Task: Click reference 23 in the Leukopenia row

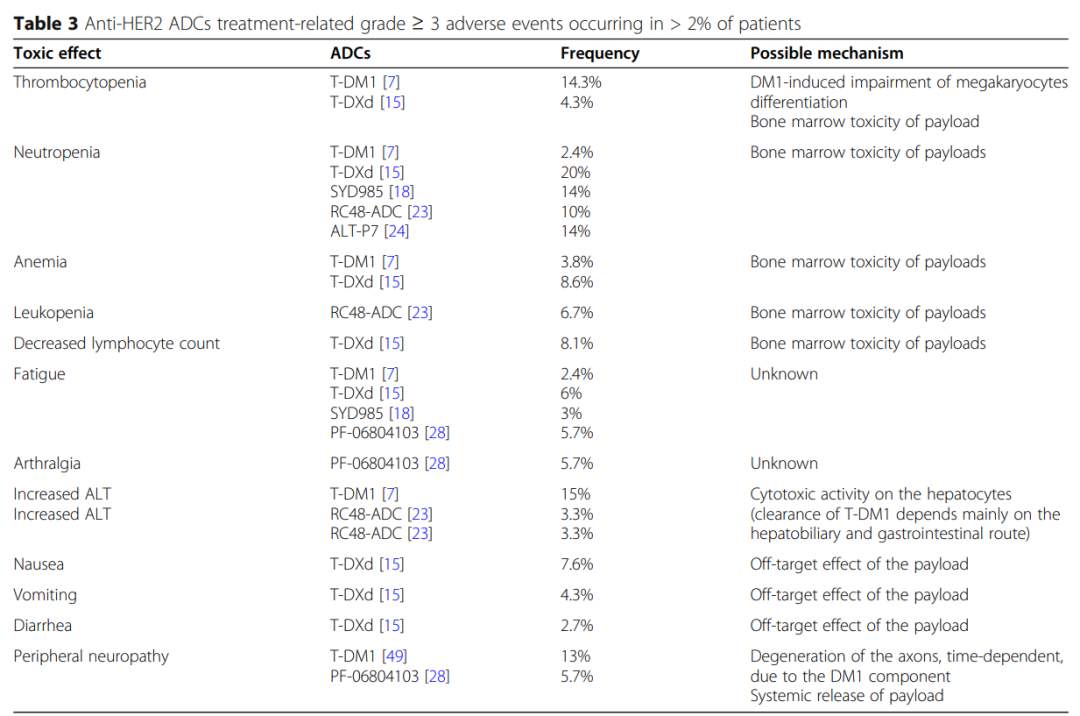Action: (419, 313)
